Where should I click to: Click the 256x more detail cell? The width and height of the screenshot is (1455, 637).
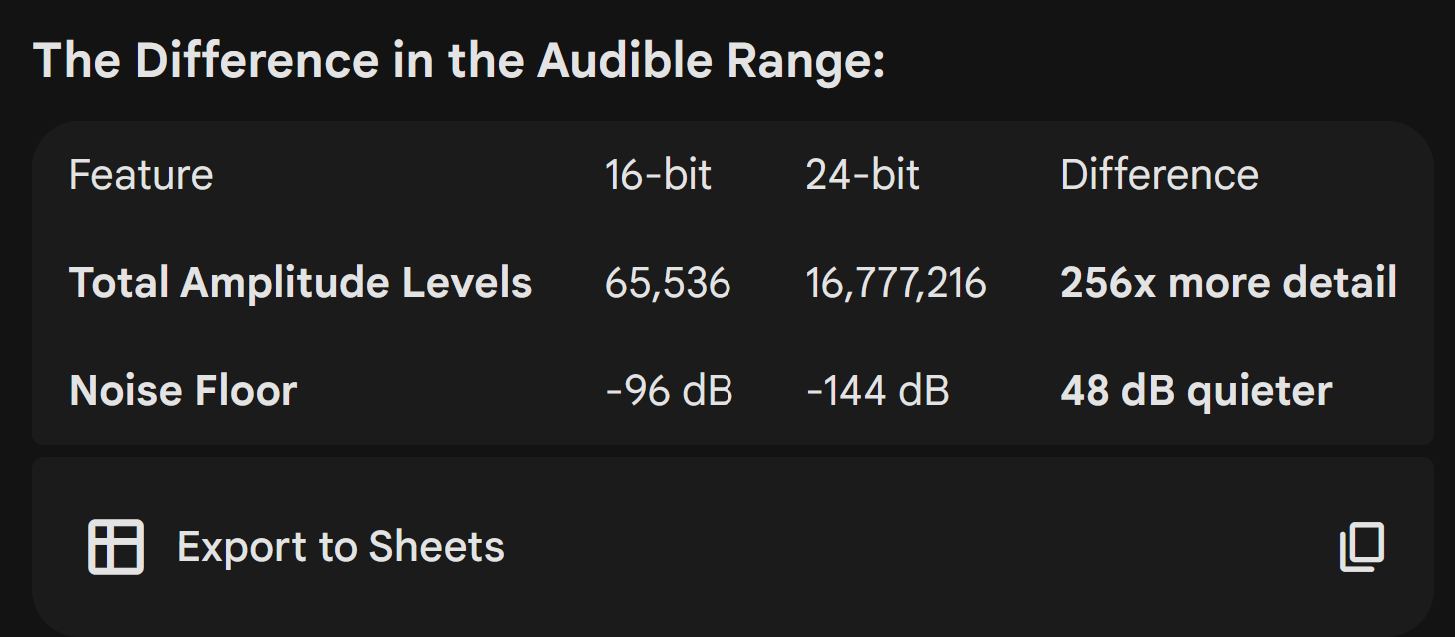[1228, 283]
